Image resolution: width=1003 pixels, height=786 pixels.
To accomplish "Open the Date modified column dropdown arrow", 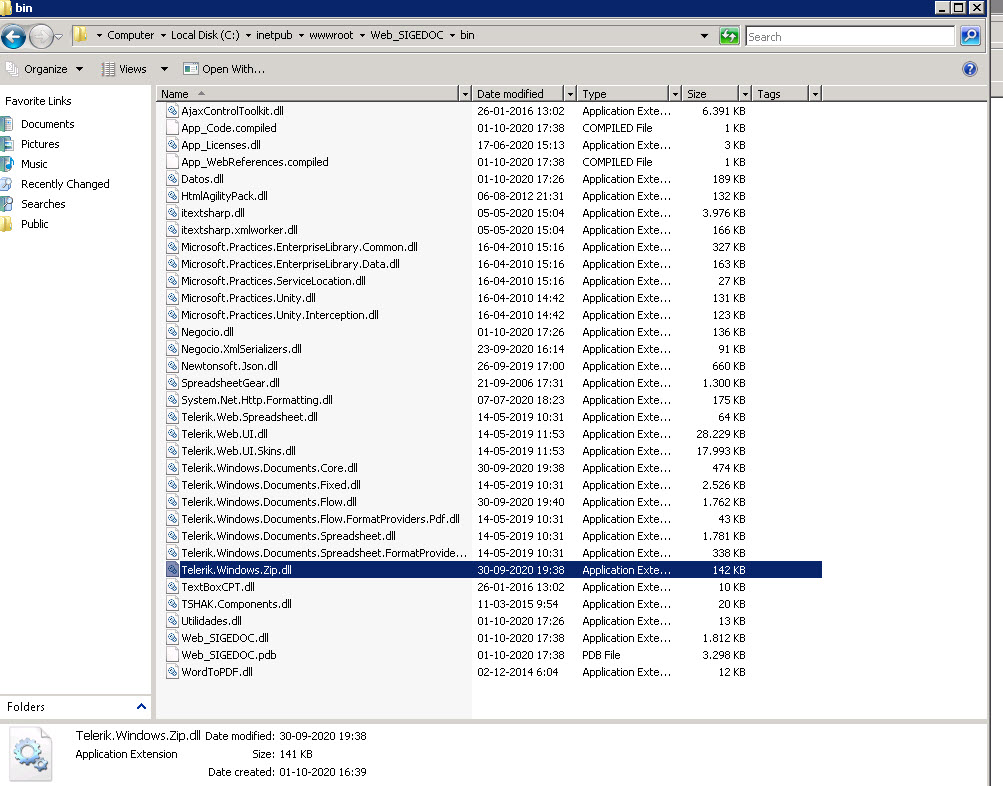I will point(570,94).
